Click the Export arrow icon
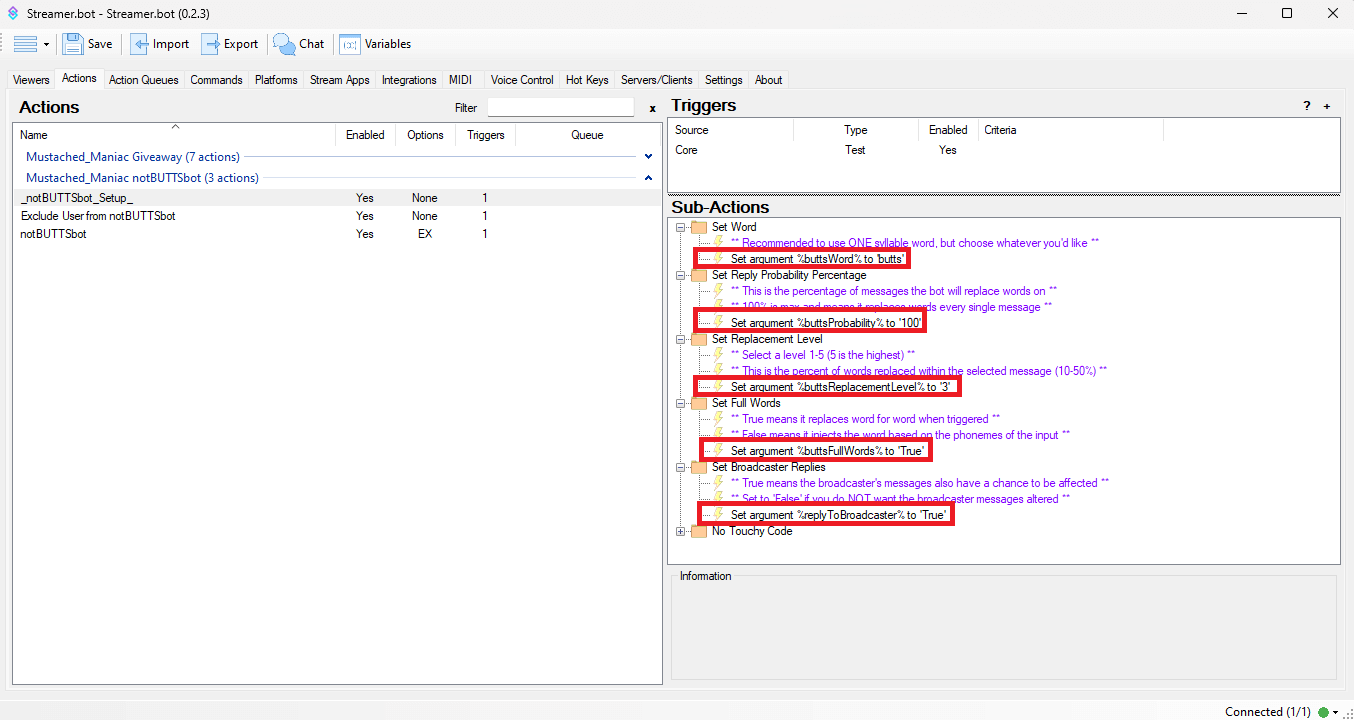Image resolution: width=1354 pixels, height=720 pixels. tap(210, 44)
